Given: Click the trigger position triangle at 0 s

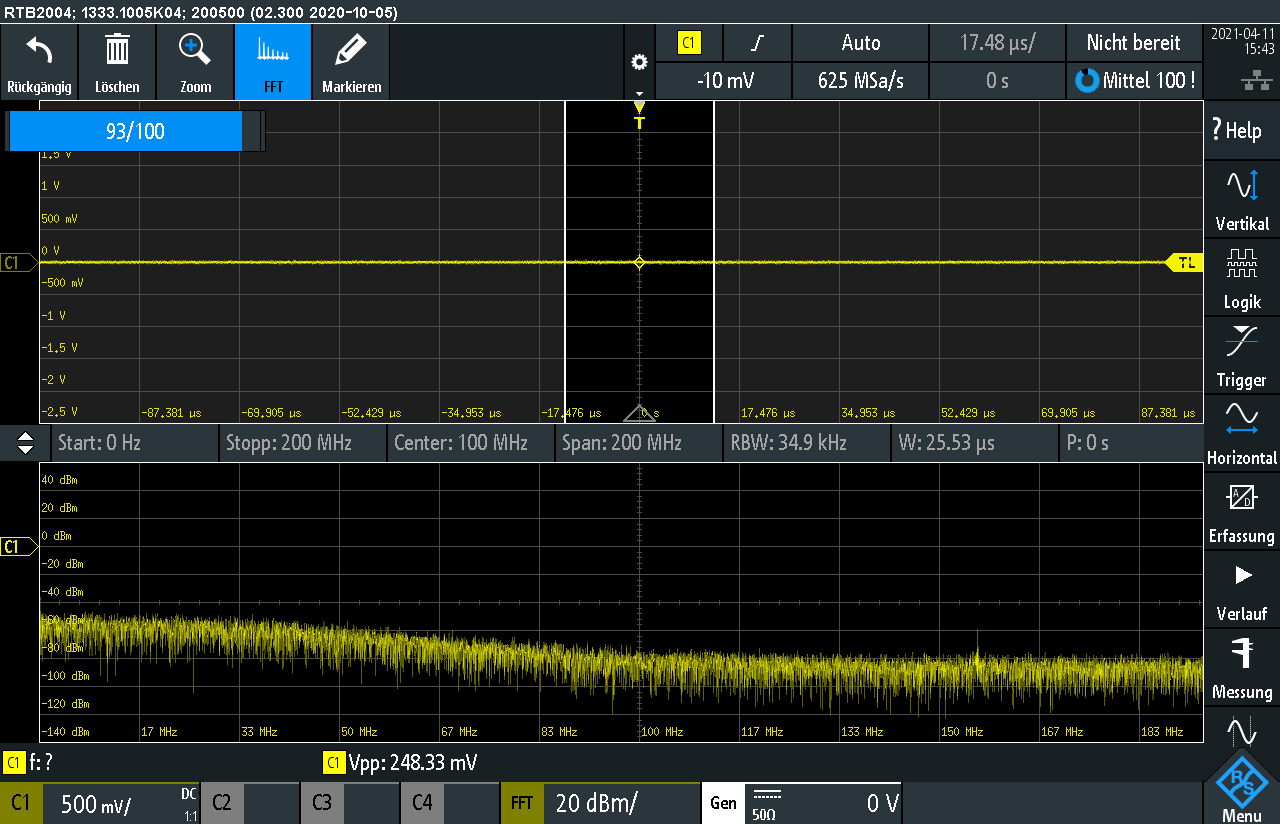Looking at the screenshot, I should [640, 413].
